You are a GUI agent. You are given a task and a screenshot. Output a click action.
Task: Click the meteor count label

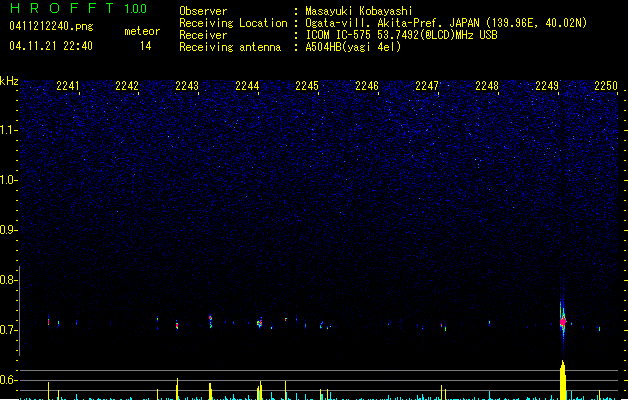[x=142, y=31]
